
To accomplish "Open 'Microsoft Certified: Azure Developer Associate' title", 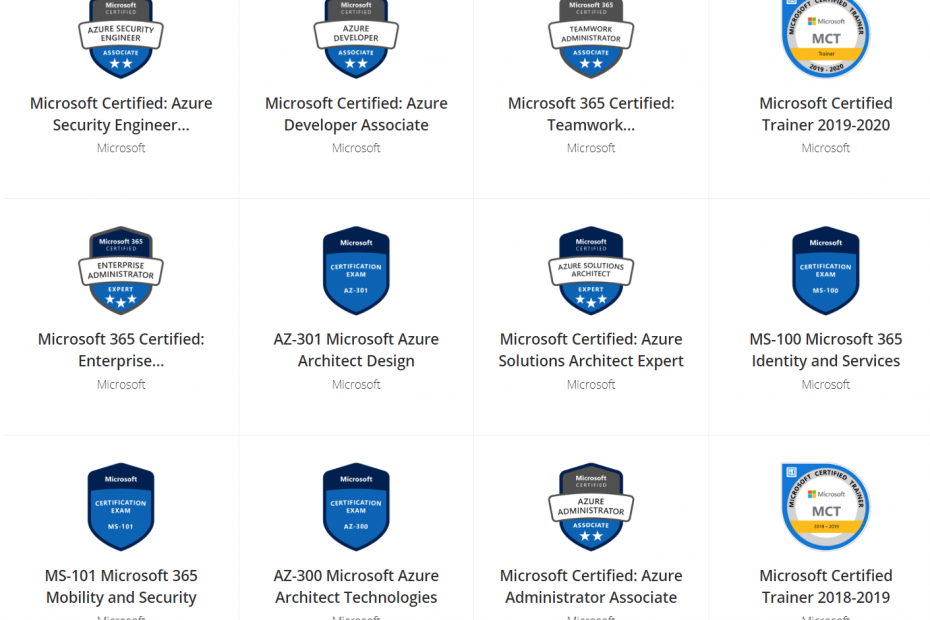I will 356,114.
